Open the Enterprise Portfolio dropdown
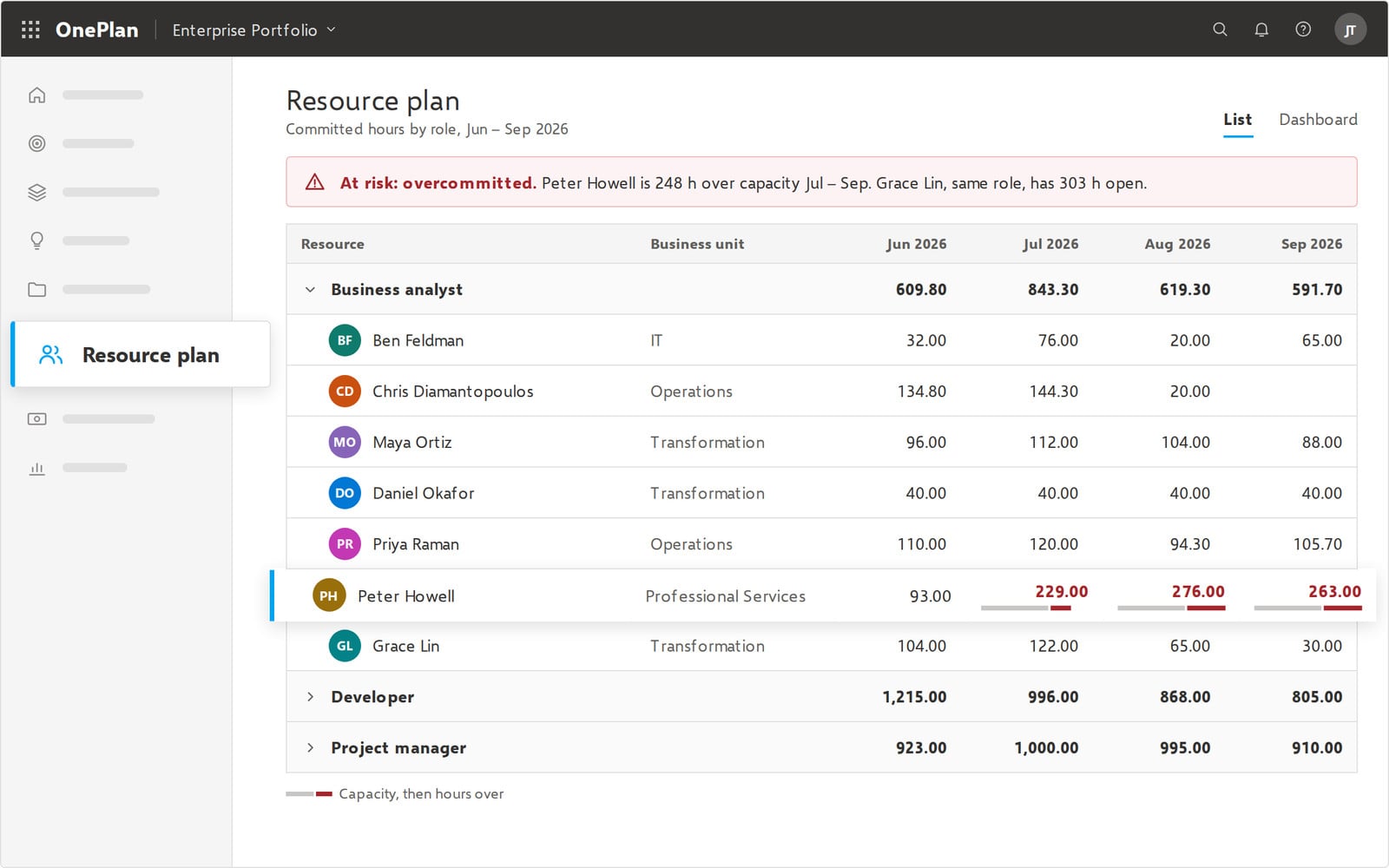1389x868 pixels. click(253, 30)
